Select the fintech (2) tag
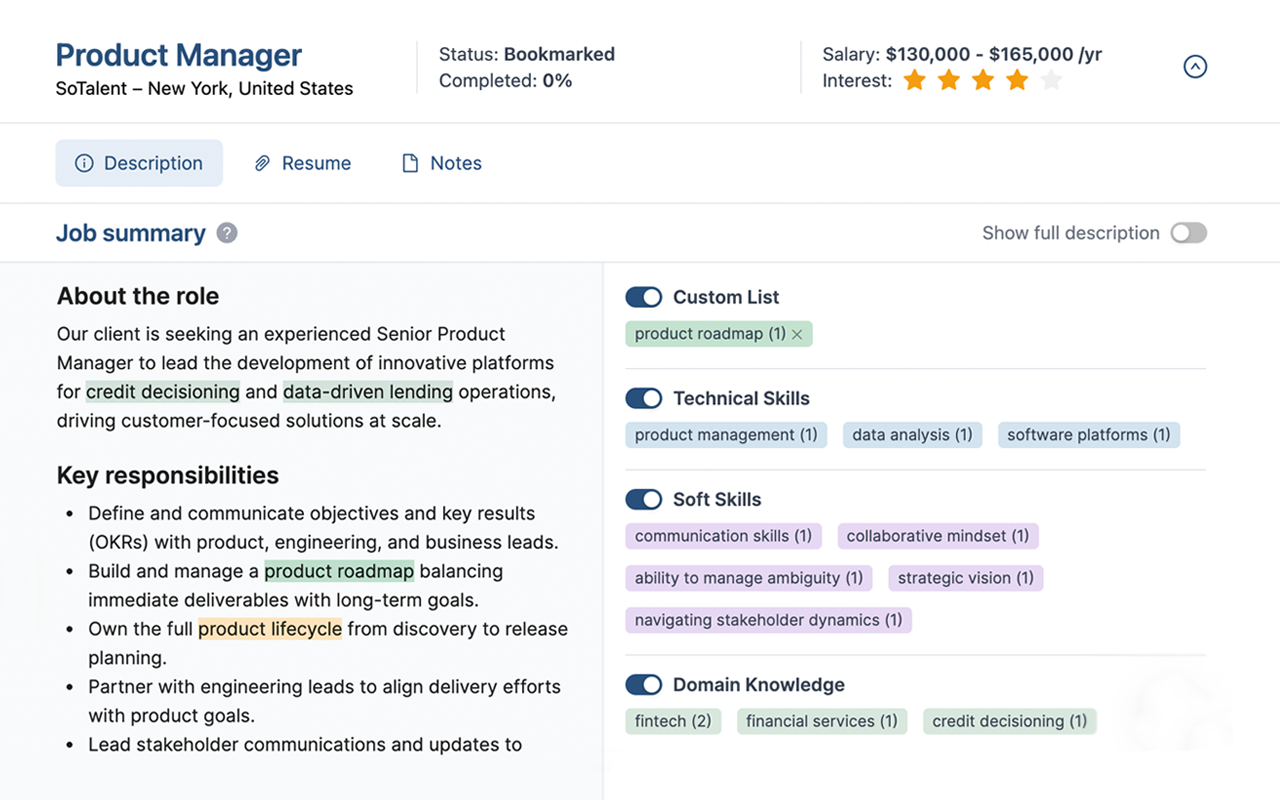The image size is (1280, 800). tap(673, 721)
